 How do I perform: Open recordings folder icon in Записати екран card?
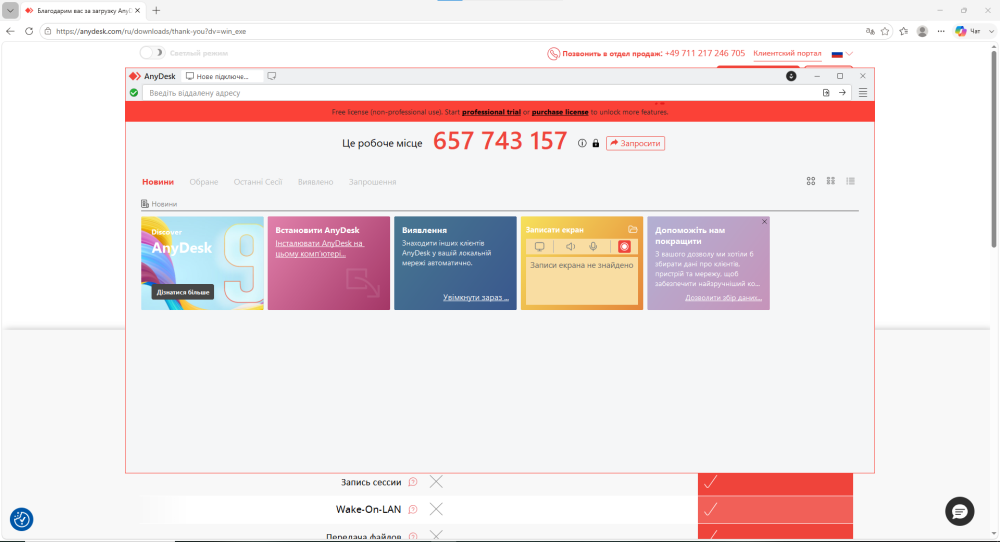(633, 230)
